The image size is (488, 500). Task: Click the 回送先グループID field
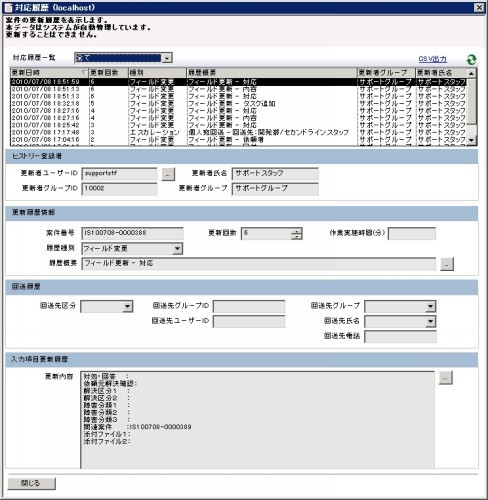click(249, 306)
